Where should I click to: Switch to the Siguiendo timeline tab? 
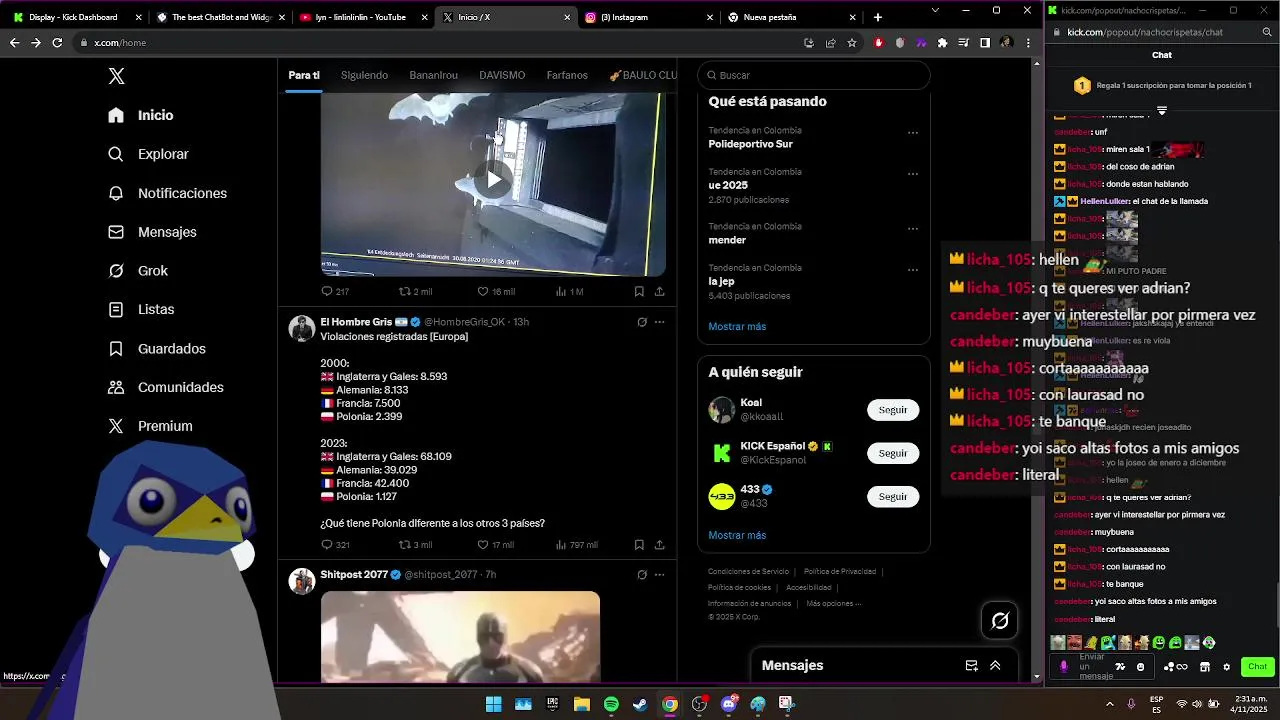(x=364, y=75)
